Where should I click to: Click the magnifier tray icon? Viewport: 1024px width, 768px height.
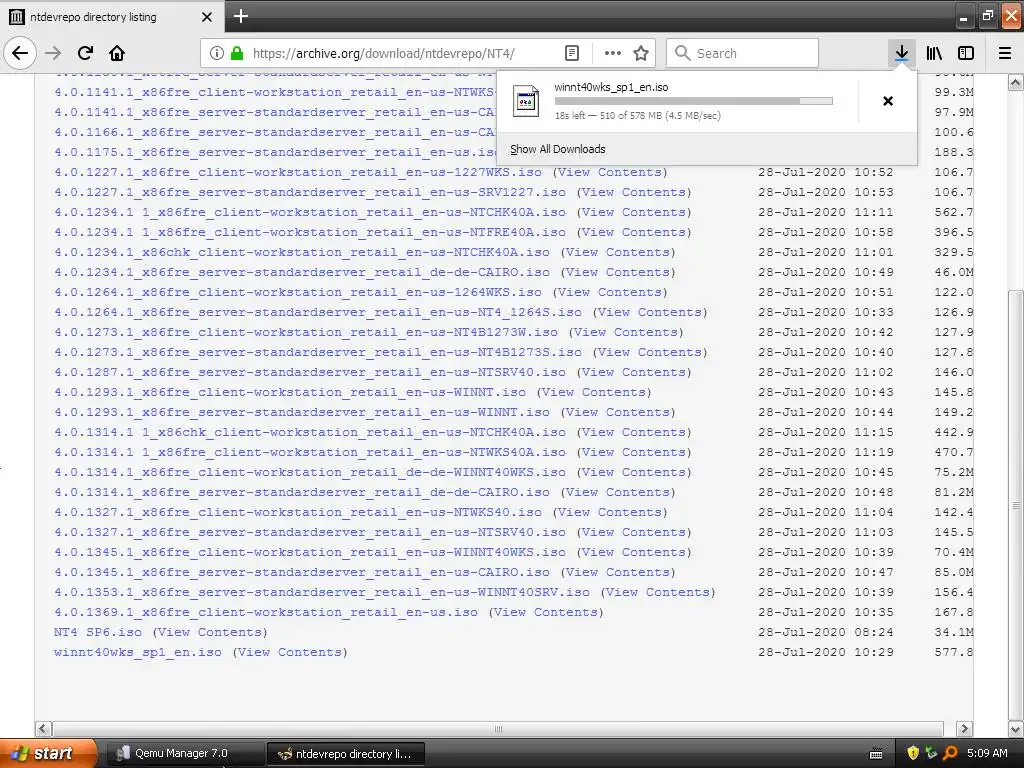pos(950,753)
